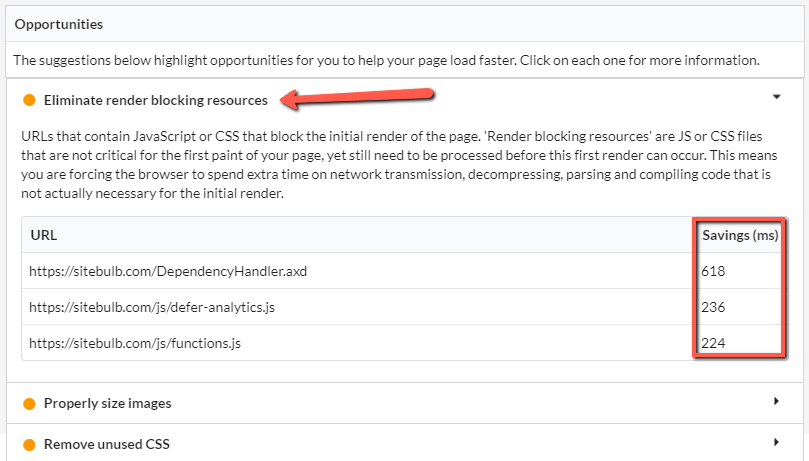The image size is (809, 461).
Task: Select the 618 savings value
Action: [x=713, y=271]
